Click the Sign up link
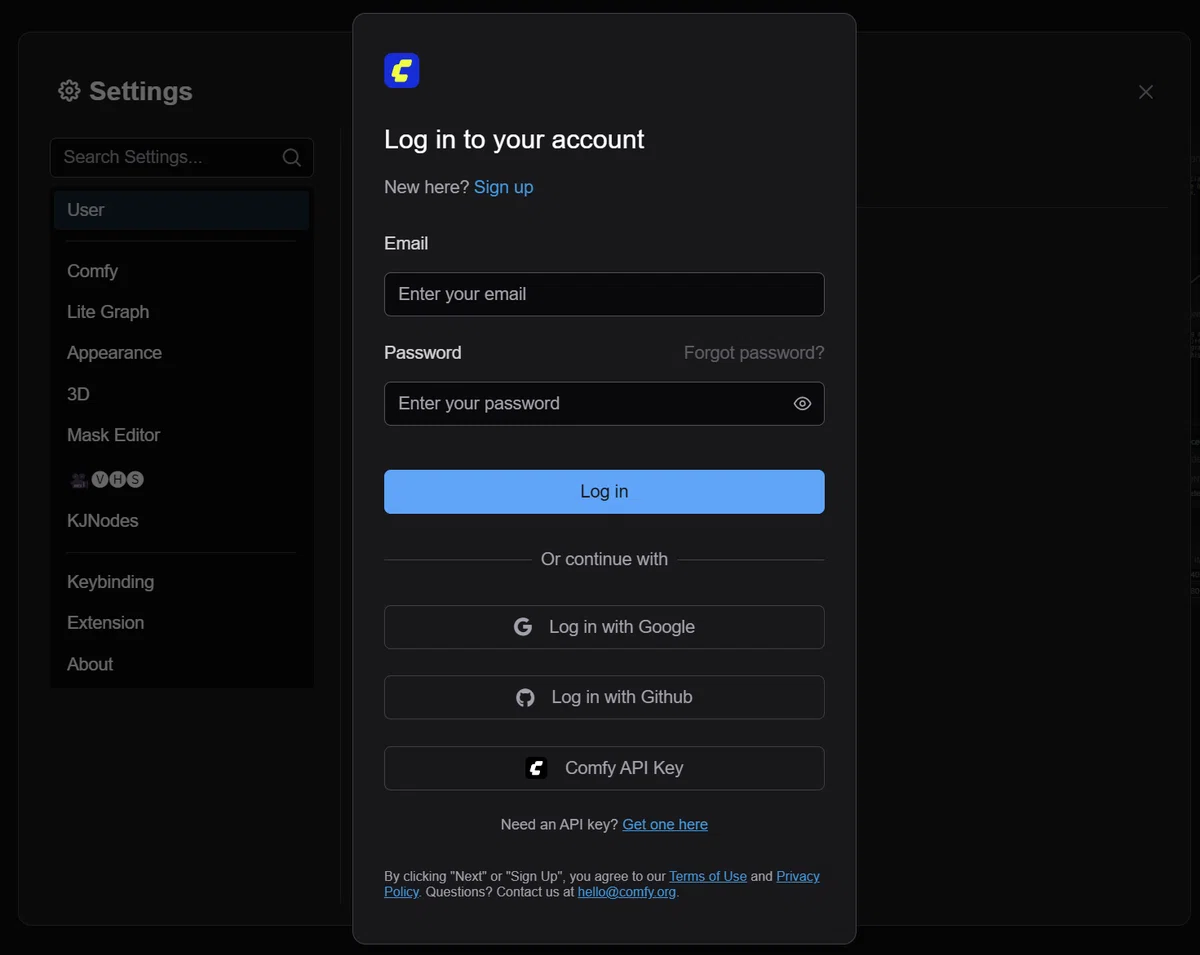Screen dimensions: 1200x955 tap(503, 187)
